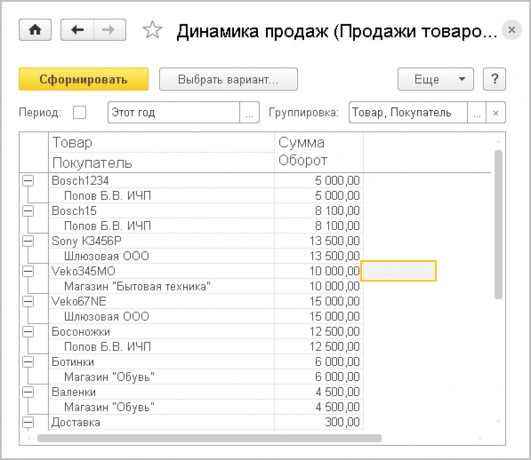
Task: Click the vertical scrollbar thumb
Action: click(x=498, y=225)
